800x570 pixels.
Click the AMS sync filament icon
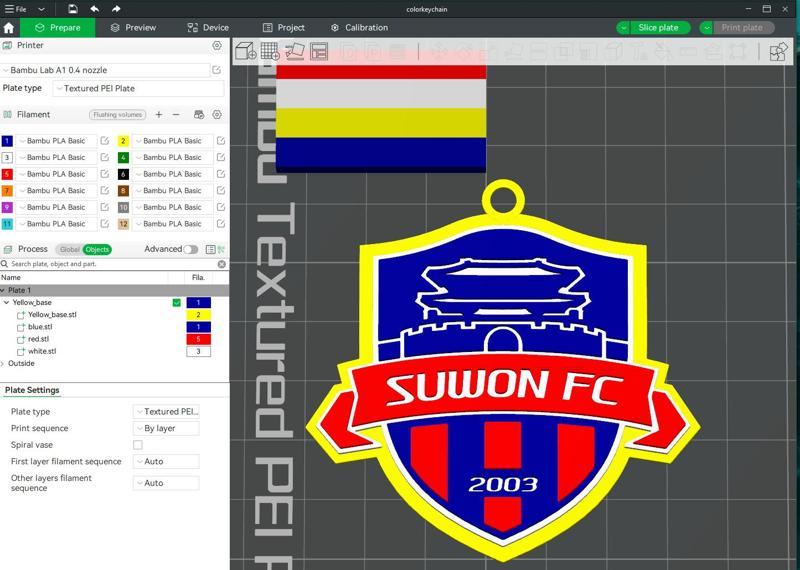[199, 115]
